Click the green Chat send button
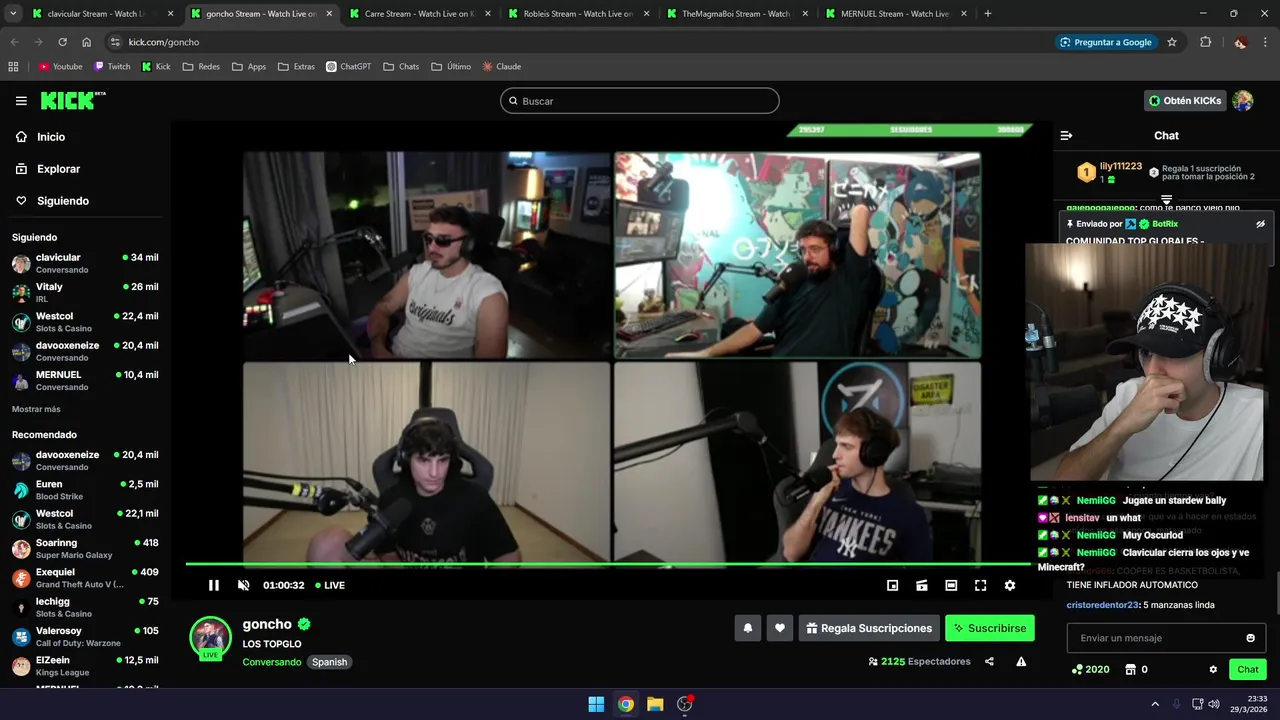Viewport: 1280px width, 720px height. (x=1248, y=669)
